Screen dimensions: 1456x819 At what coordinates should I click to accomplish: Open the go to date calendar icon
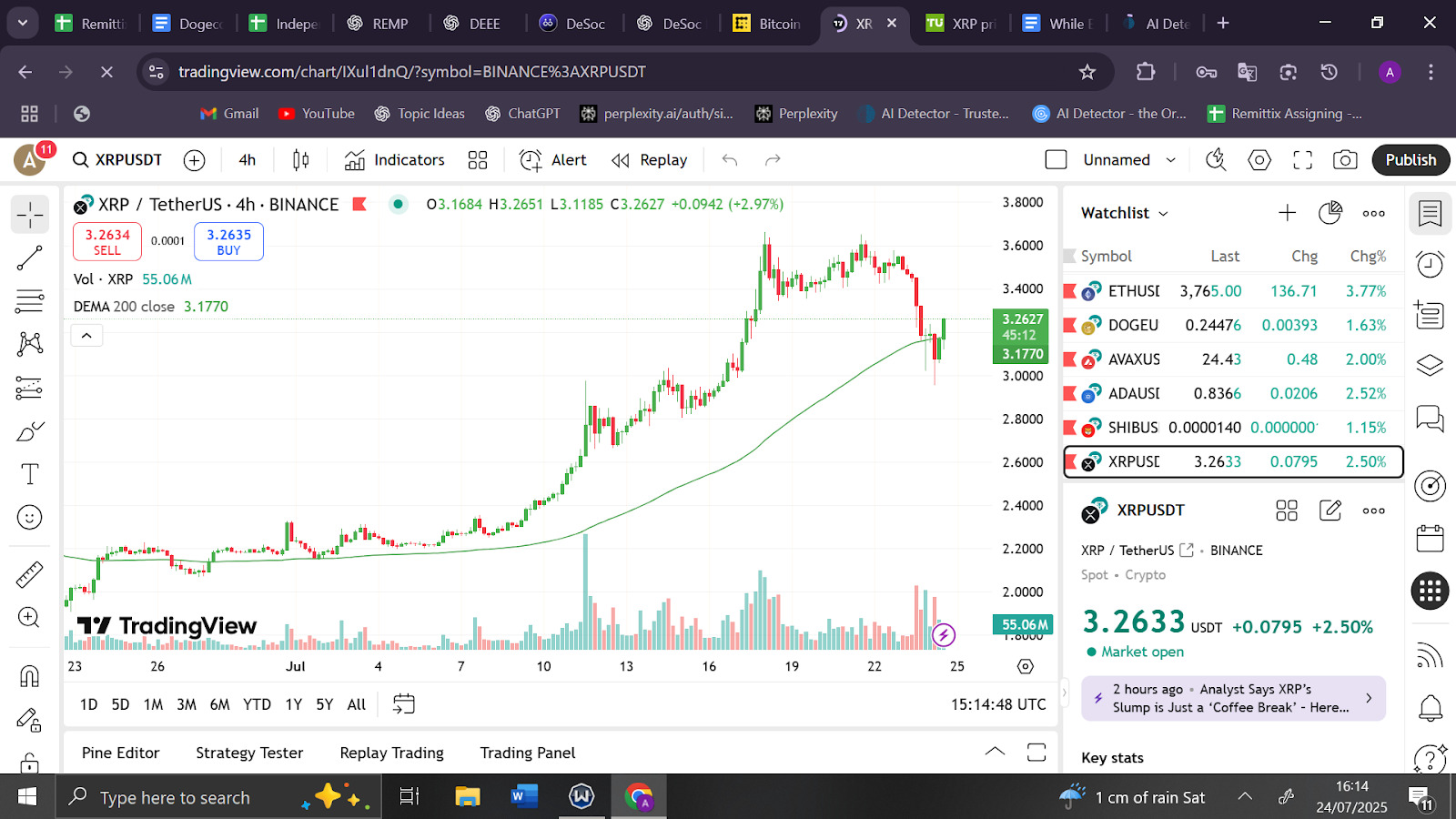coord(403,704)
